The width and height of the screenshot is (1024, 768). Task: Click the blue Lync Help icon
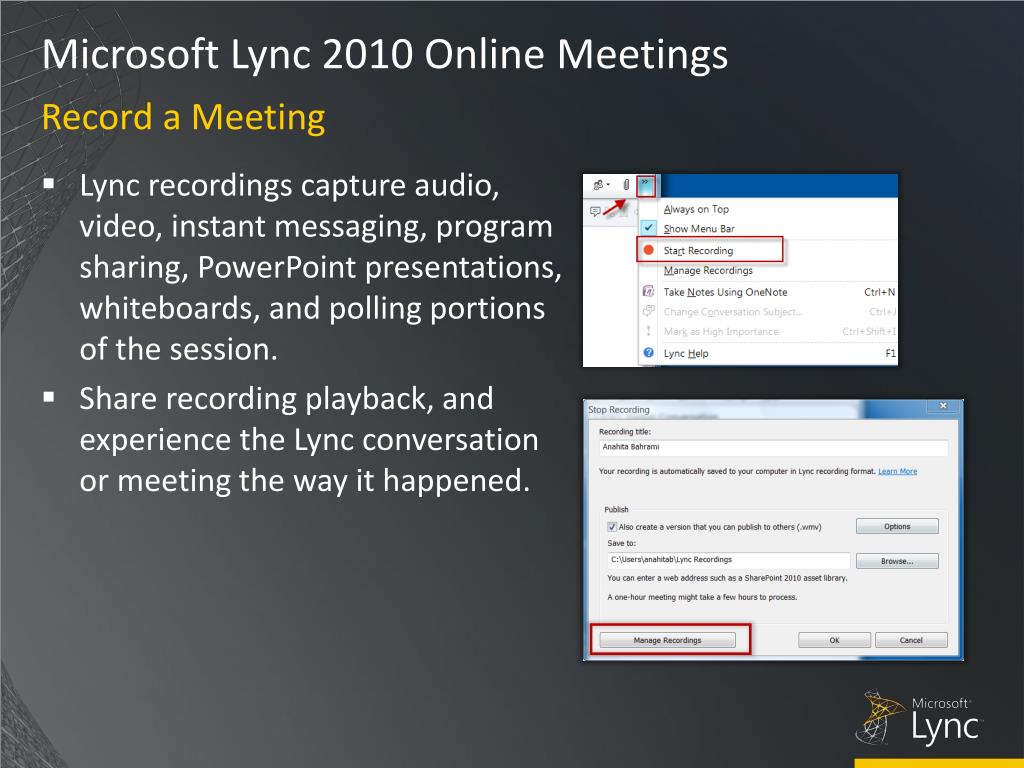[x=648, y=353]
